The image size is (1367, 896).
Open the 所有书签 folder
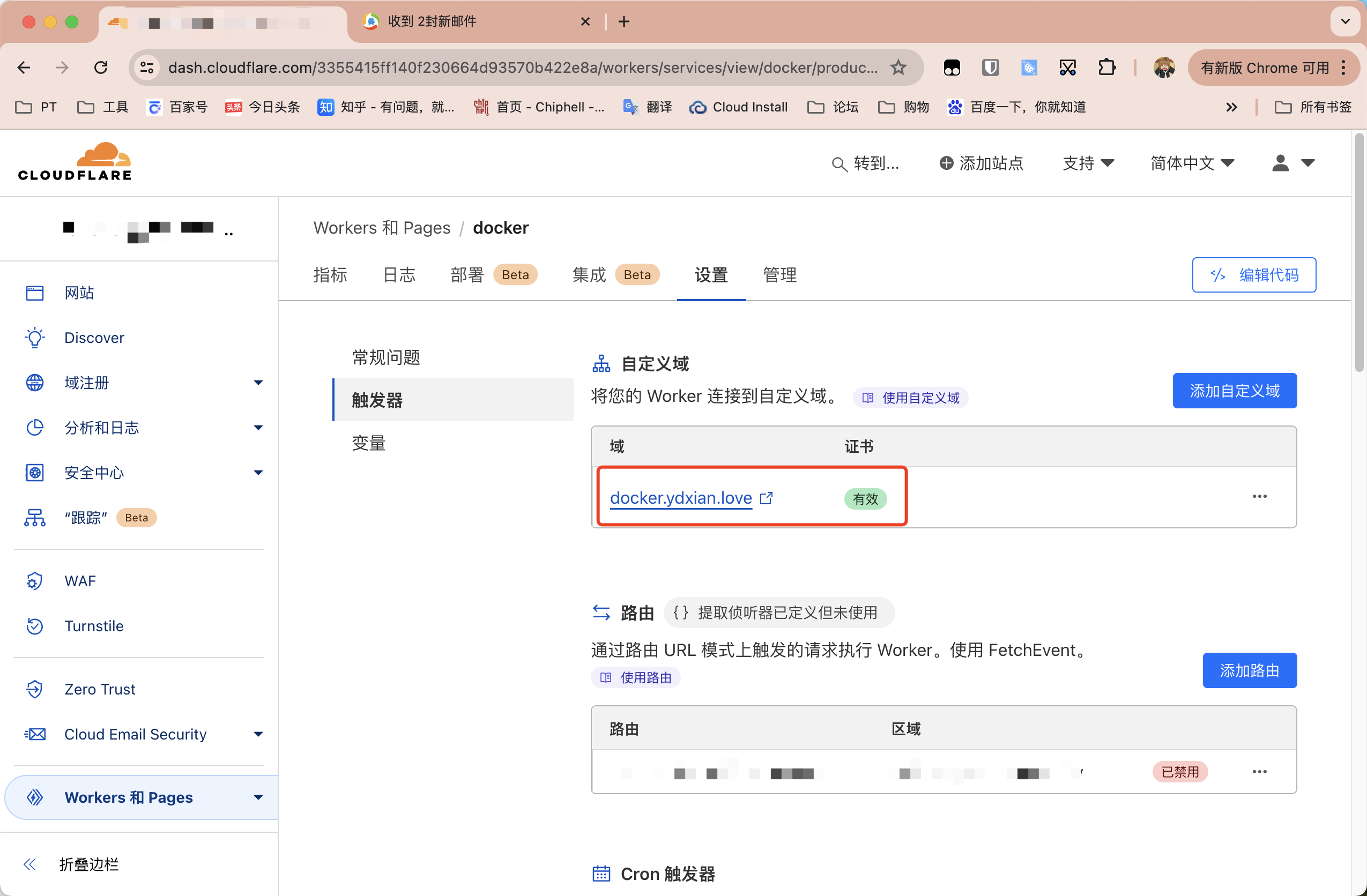tap(1313, 107)
